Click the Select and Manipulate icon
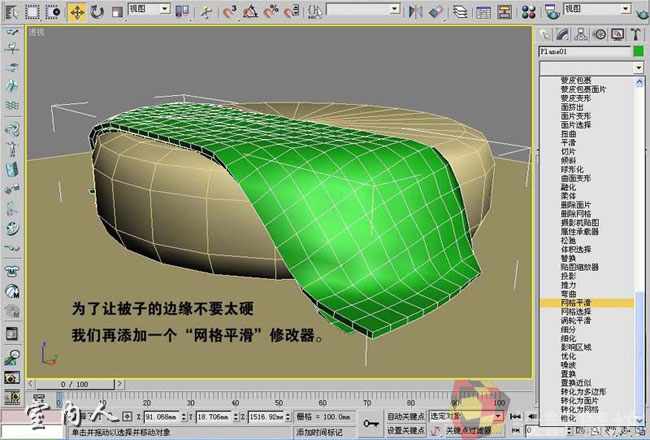Image resolution: width=650 pixels, height=440 pixels. pos(206,12)
